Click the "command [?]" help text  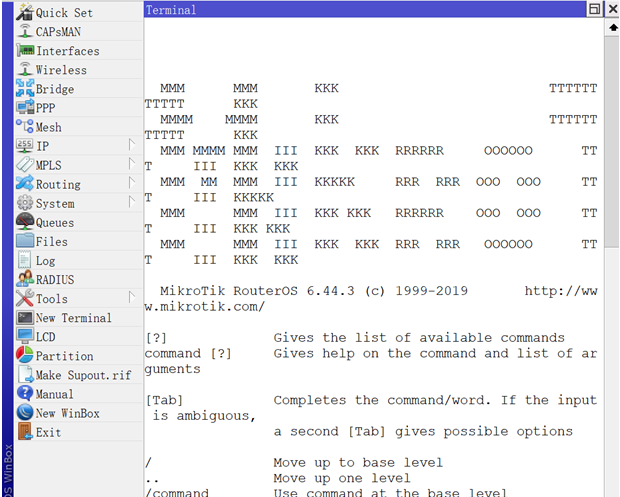(188, 353)
